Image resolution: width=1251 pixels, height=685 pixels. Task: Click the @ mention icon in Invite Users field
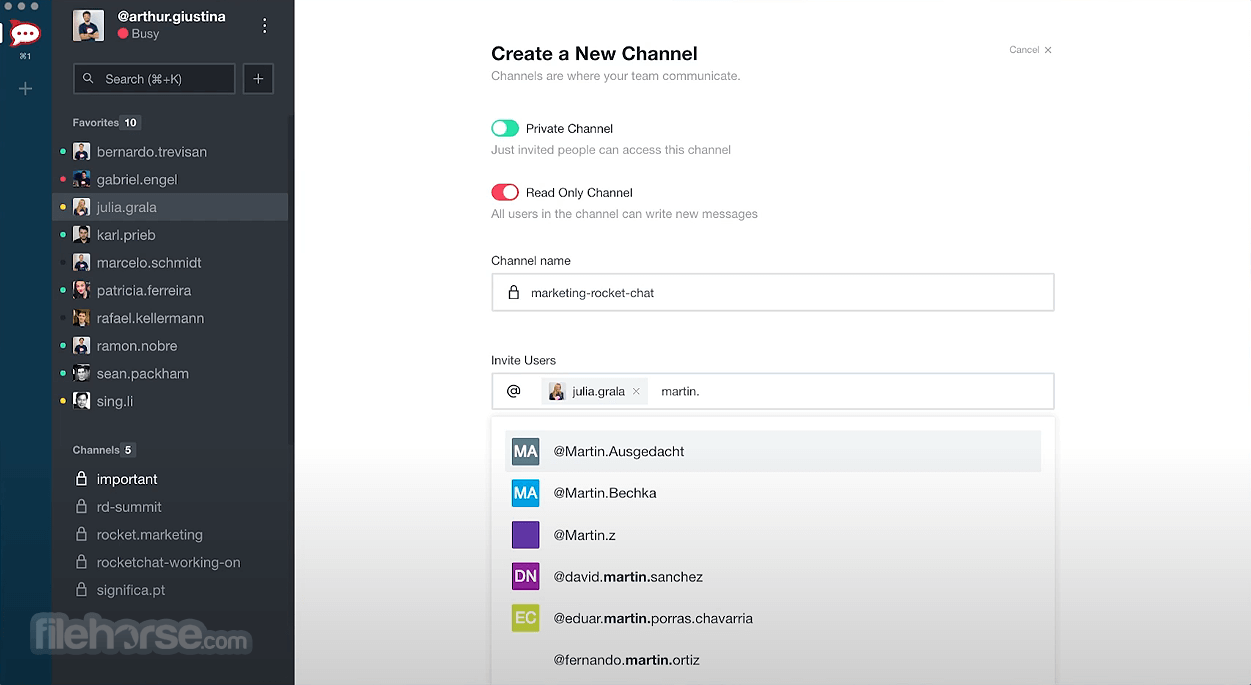[x=515, y=390]
